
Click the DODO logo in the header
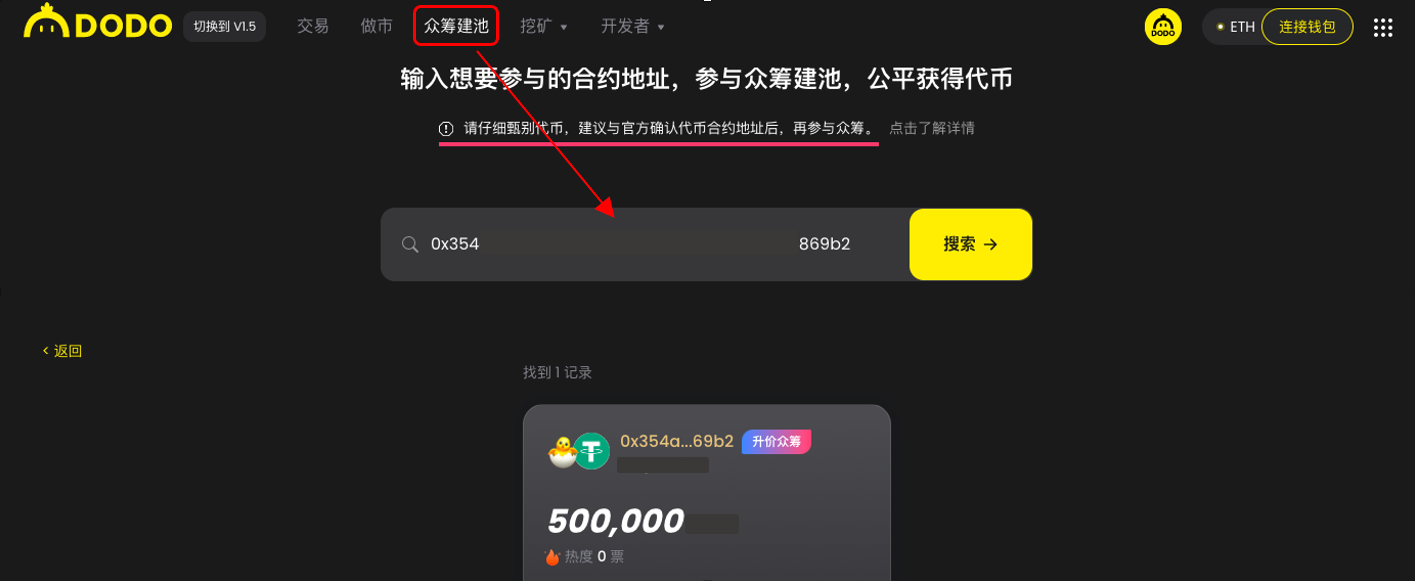coord(97,24)
